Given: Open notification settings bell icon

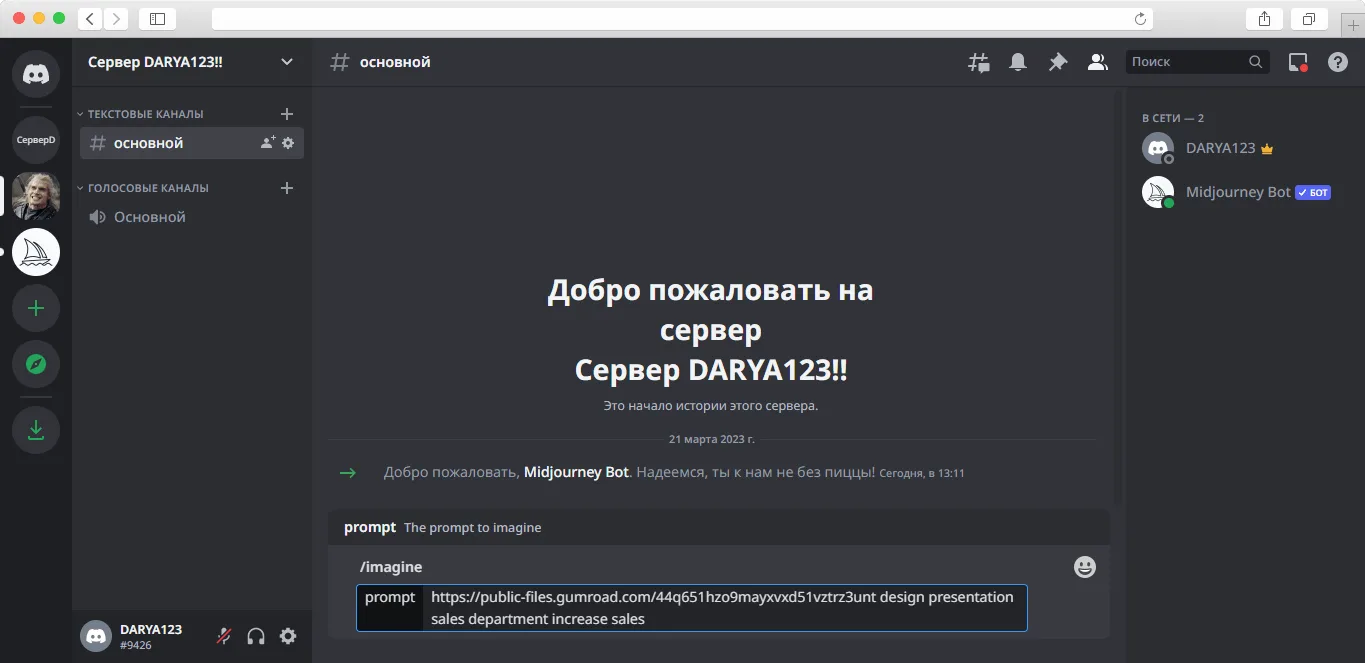Looking at the screenshot, I should (x=1018, y=62).
